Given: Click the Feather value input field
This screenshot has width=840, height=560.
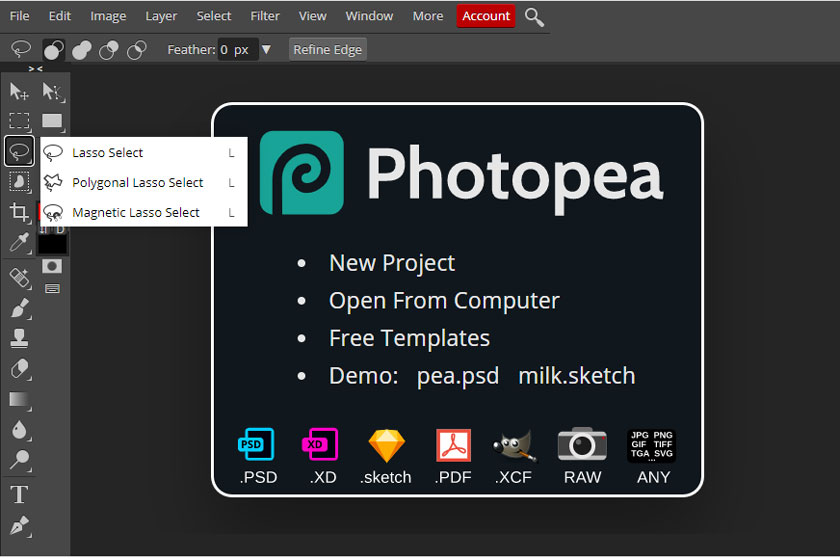Looking at the screenshot, I should pos(237,50).
